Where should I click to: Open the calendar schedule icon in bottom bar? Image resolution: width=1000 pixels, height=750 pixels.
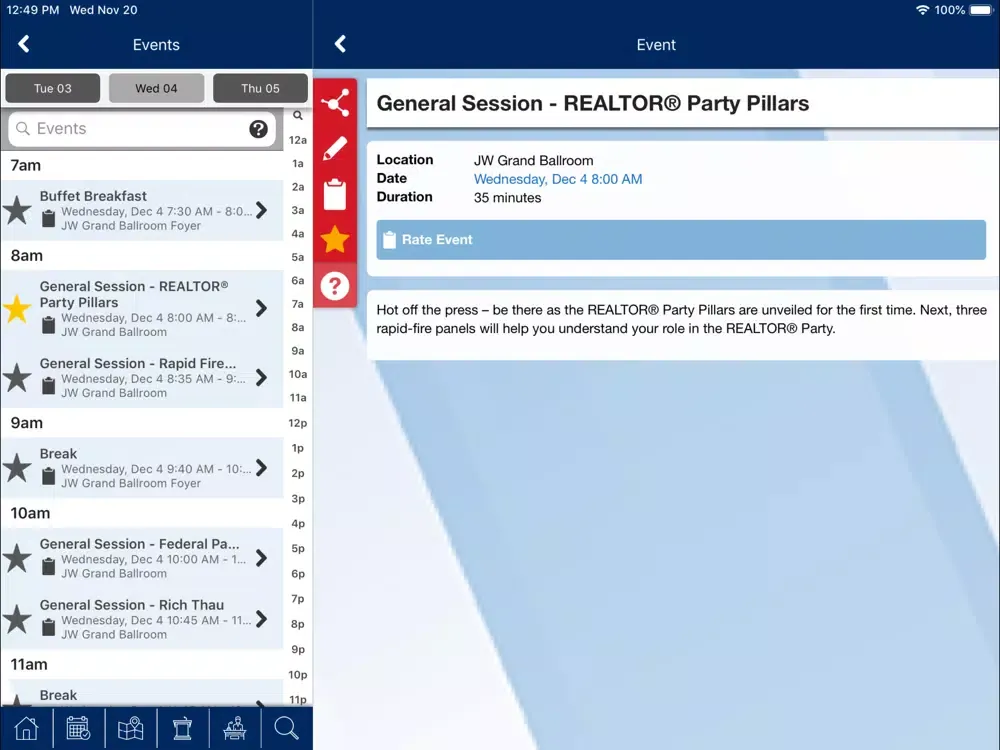[78, 728]
